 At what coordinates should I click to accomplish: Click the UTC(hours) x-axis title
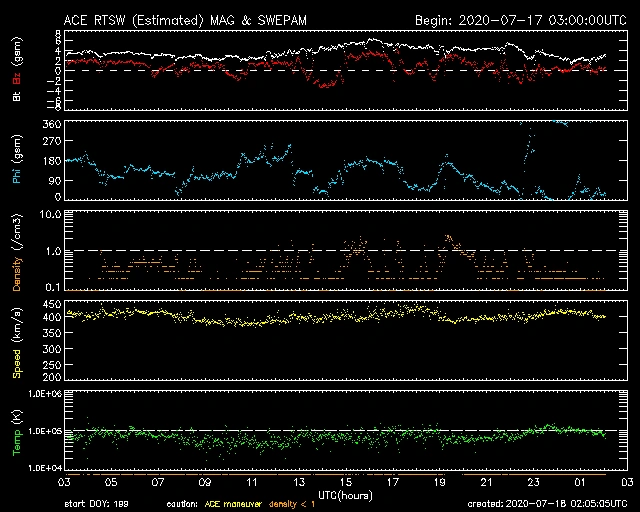tap(344, 494)
